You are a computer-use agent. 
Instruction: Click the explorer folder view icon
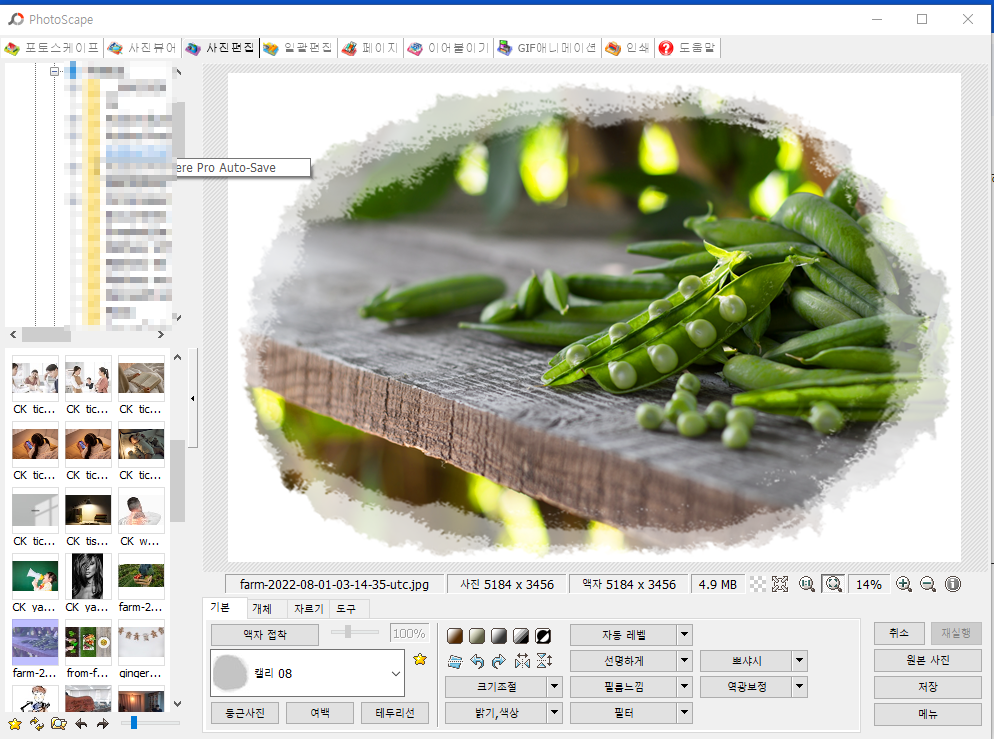pos(59,724)
